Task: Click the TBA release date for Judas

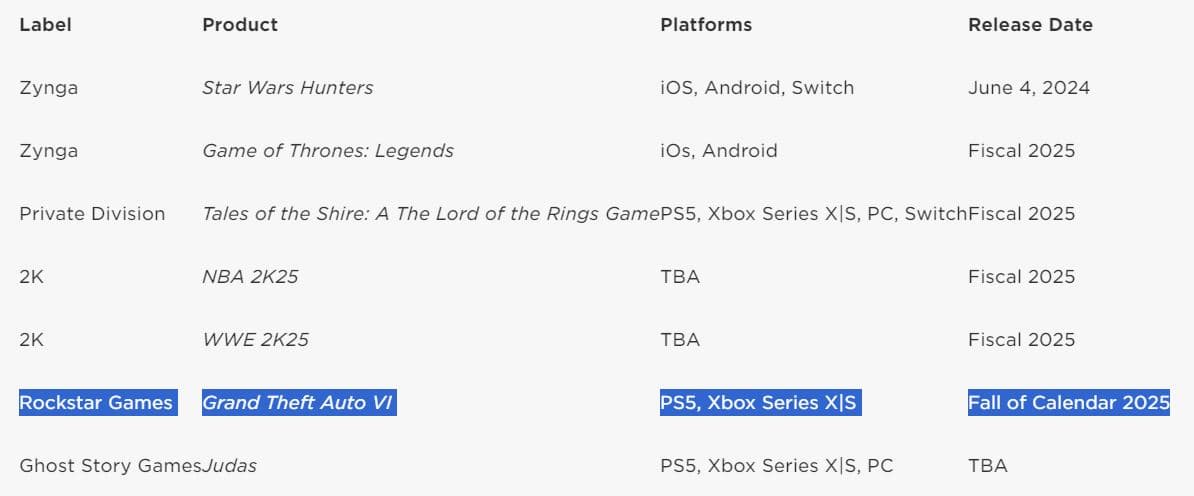Action: click(x=987, y=465)
